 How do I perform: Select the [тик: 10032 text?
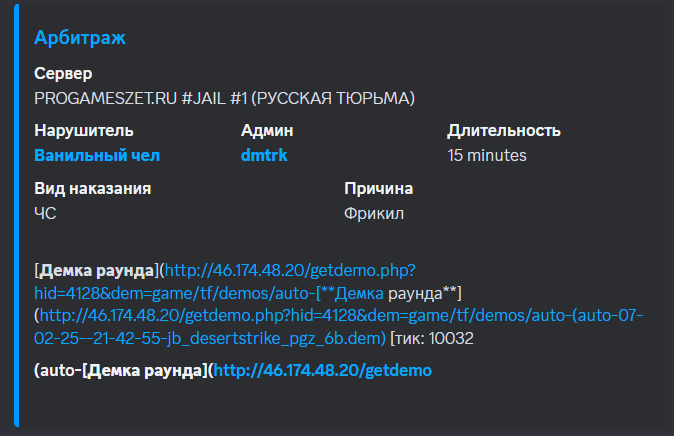pos(432,338)
